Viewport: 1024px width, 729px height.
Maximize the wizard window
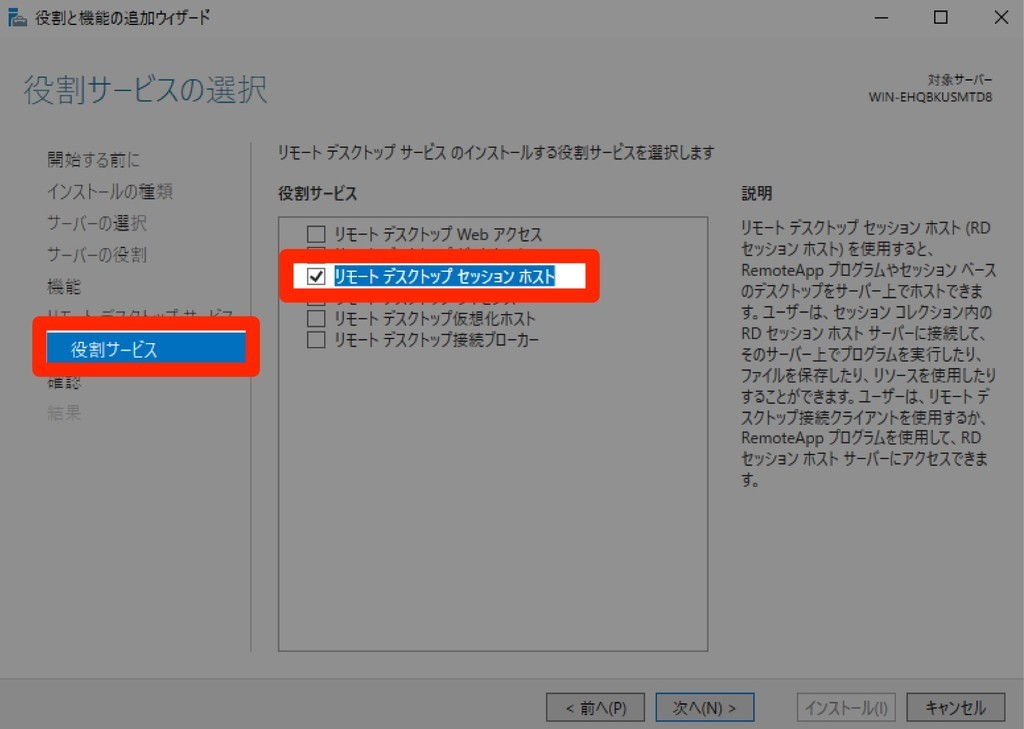[x=940, y=18]
